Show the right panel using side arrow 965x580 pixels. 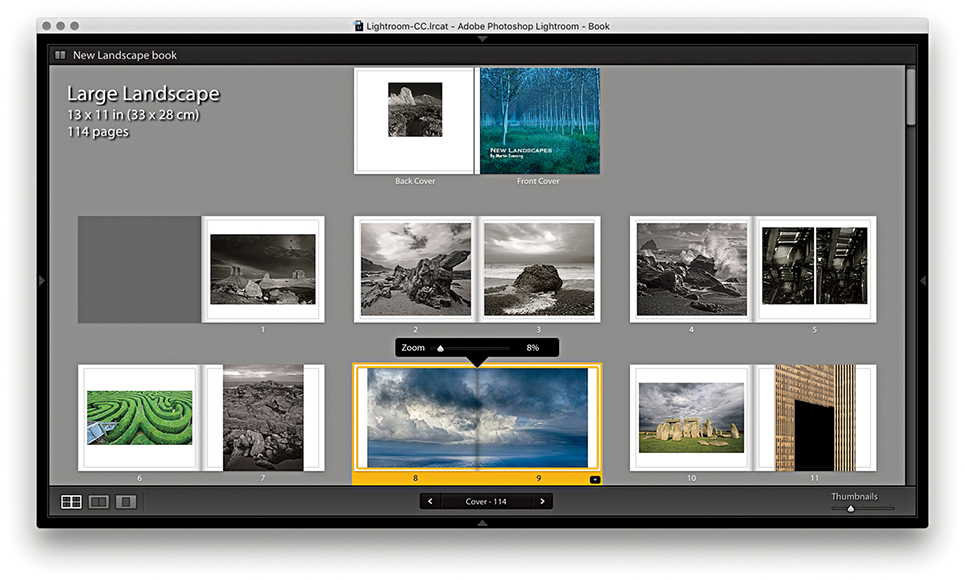[923, 281]
